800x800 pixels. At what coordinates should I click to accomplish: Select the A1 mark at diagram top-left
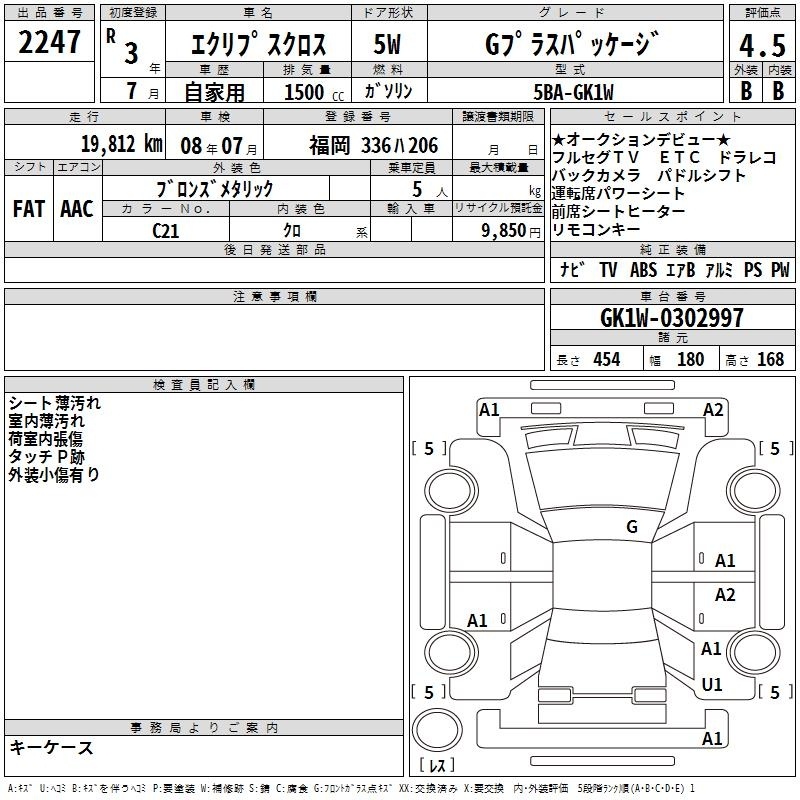[489, 409]
